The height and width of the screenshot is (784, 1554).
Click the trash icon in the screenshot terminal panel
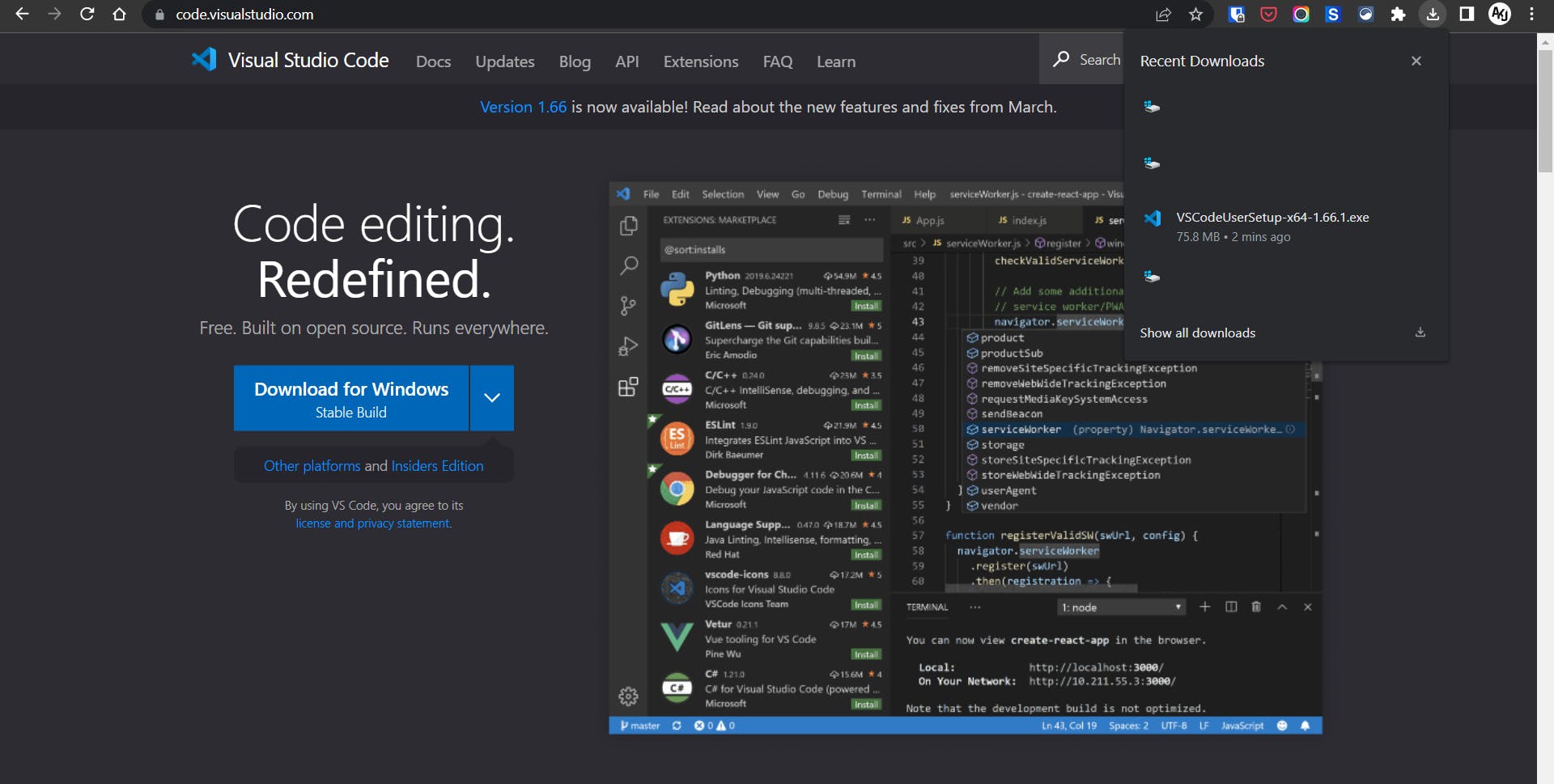point(1256,607)
